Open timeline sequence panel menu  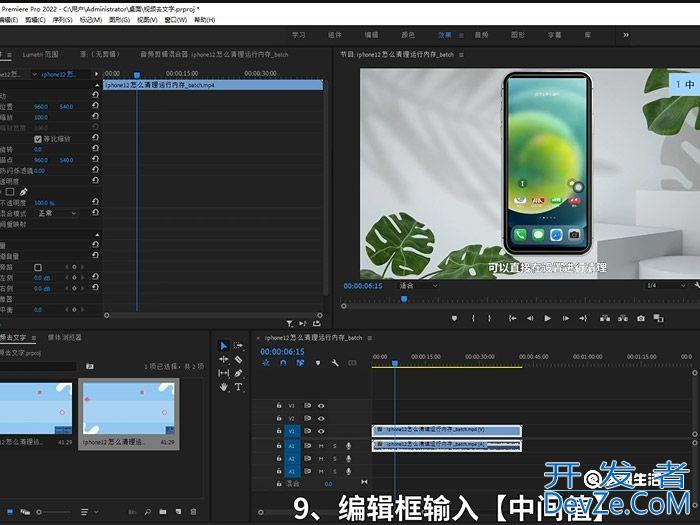click(x=370, y=338)
